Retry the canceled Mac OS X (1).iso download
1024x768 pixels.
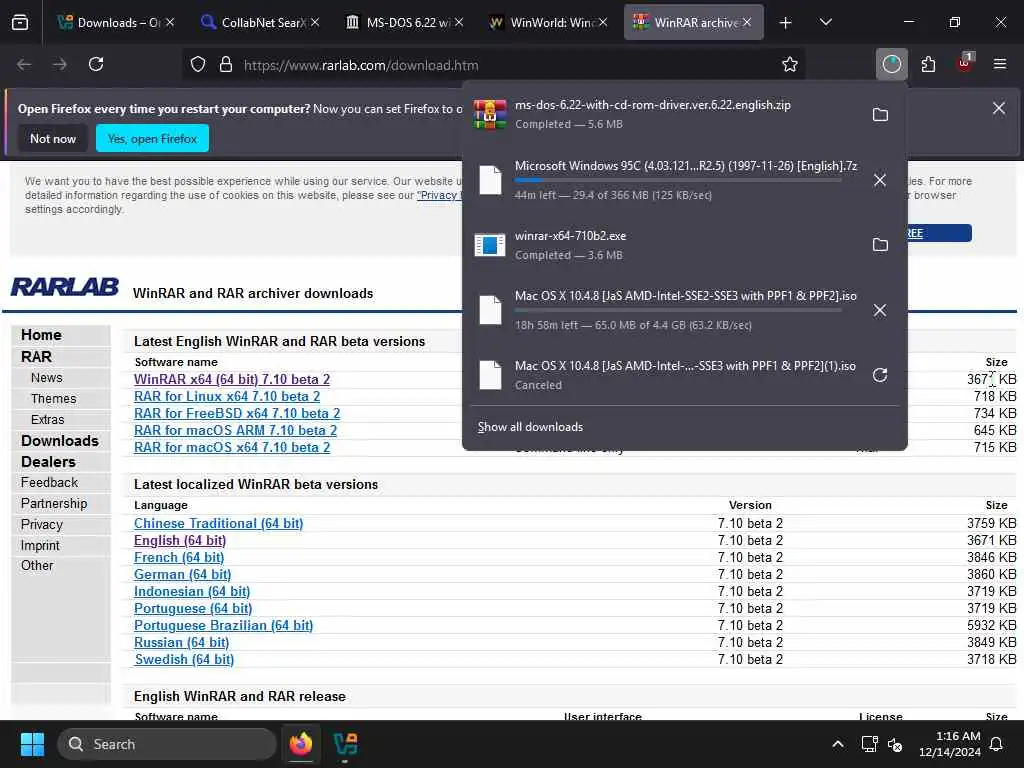pos(880,376)
